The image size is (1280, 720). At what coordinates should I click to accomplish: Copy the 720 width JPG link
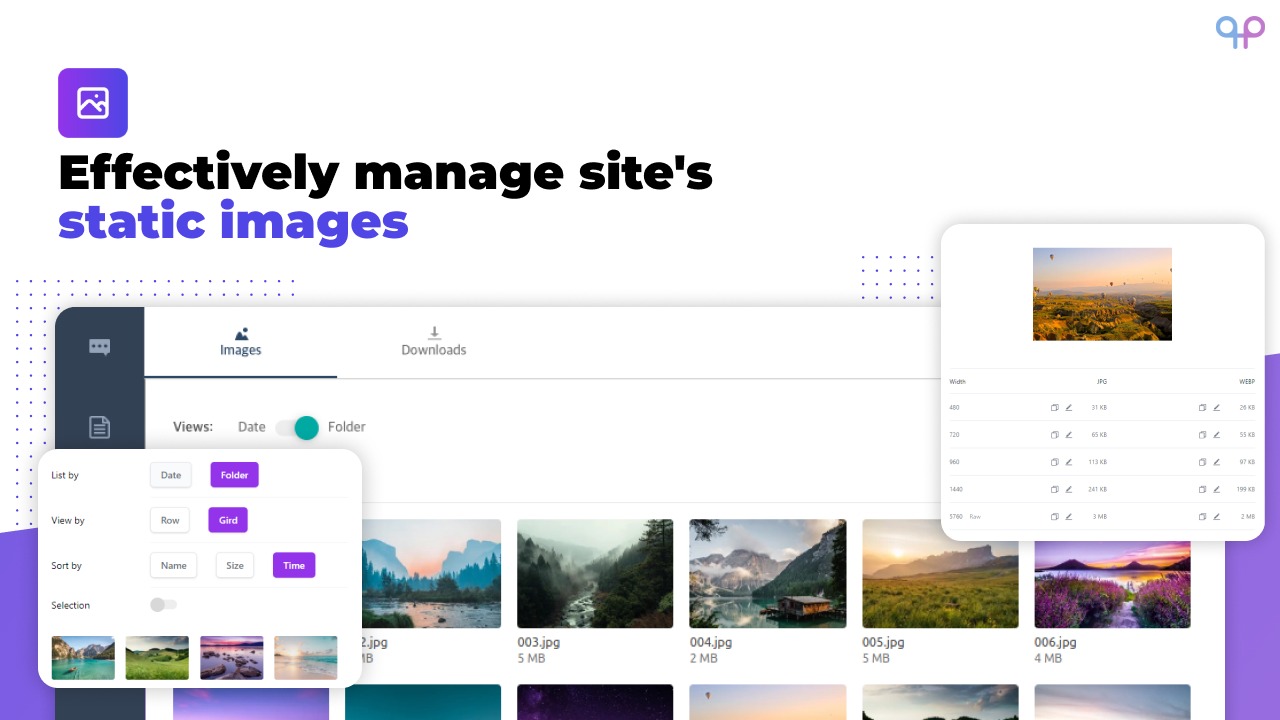click(x=1054, y=435)
